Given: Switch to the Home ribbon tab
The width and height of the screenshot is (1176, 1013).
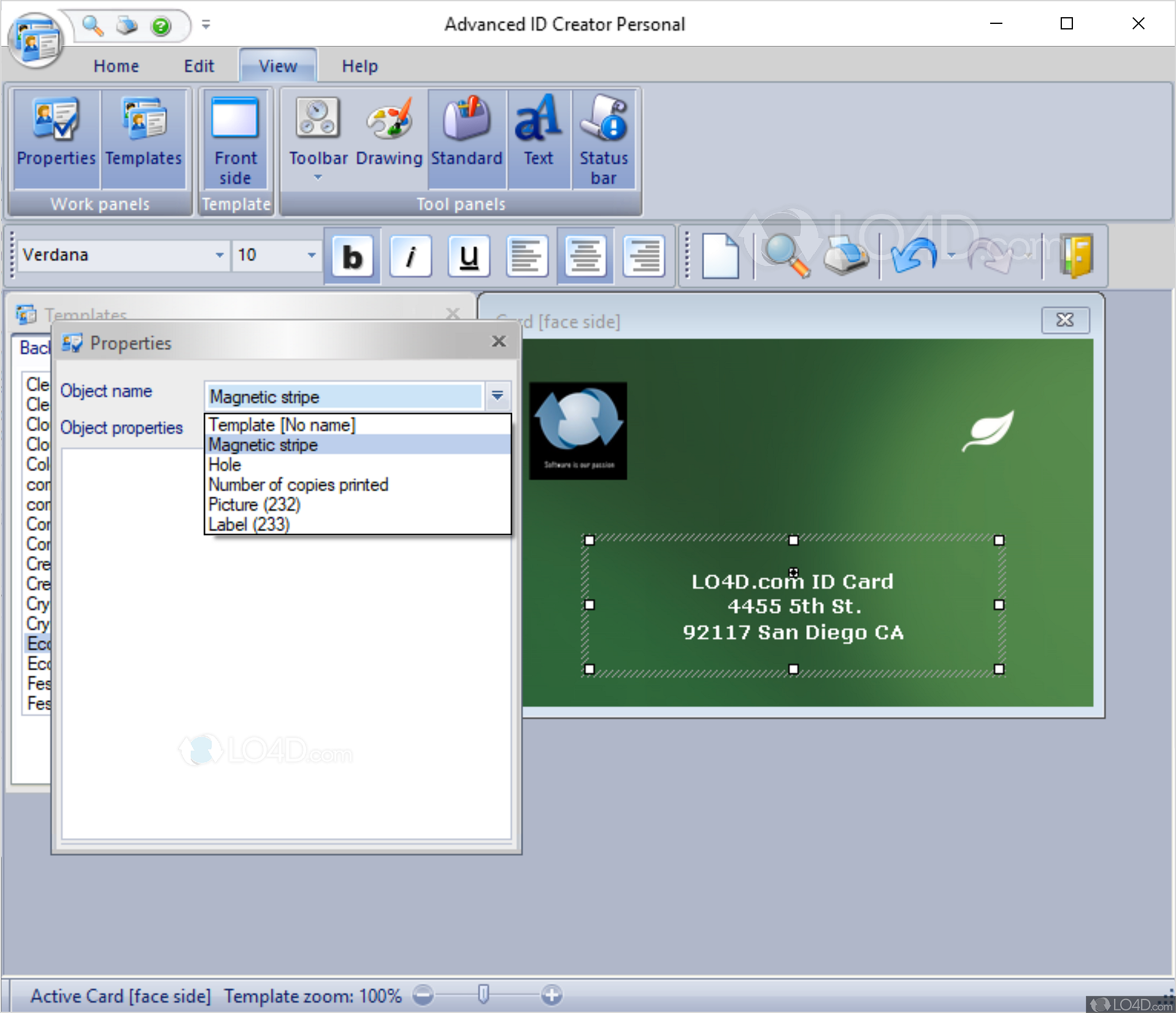Looking at the screenshot, I should [x=116, y=66].
